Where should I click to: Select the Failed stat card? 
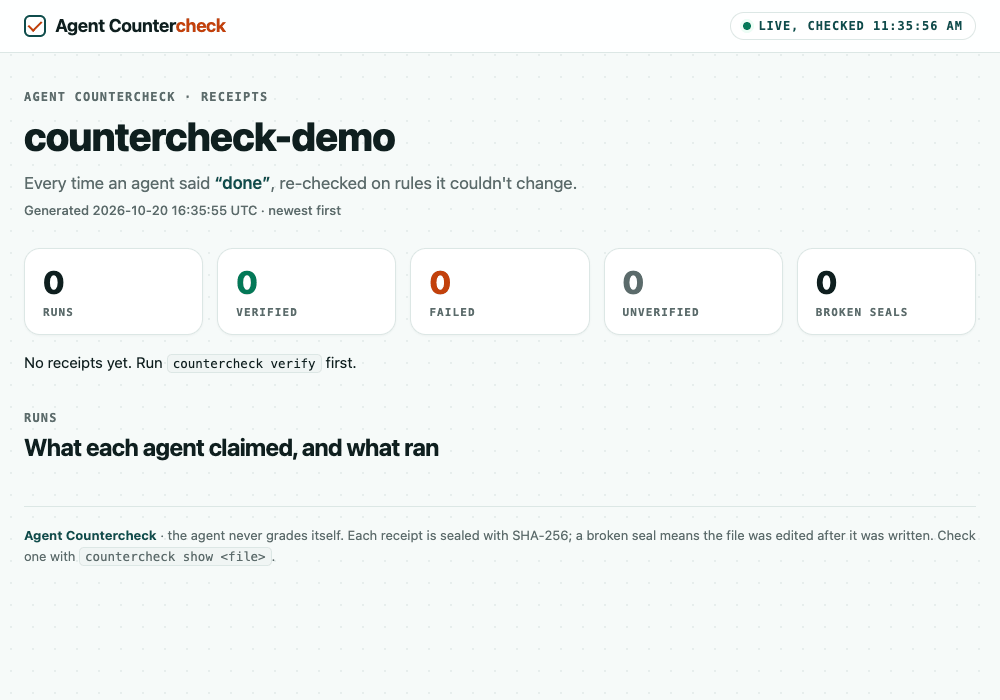(500, 291)
